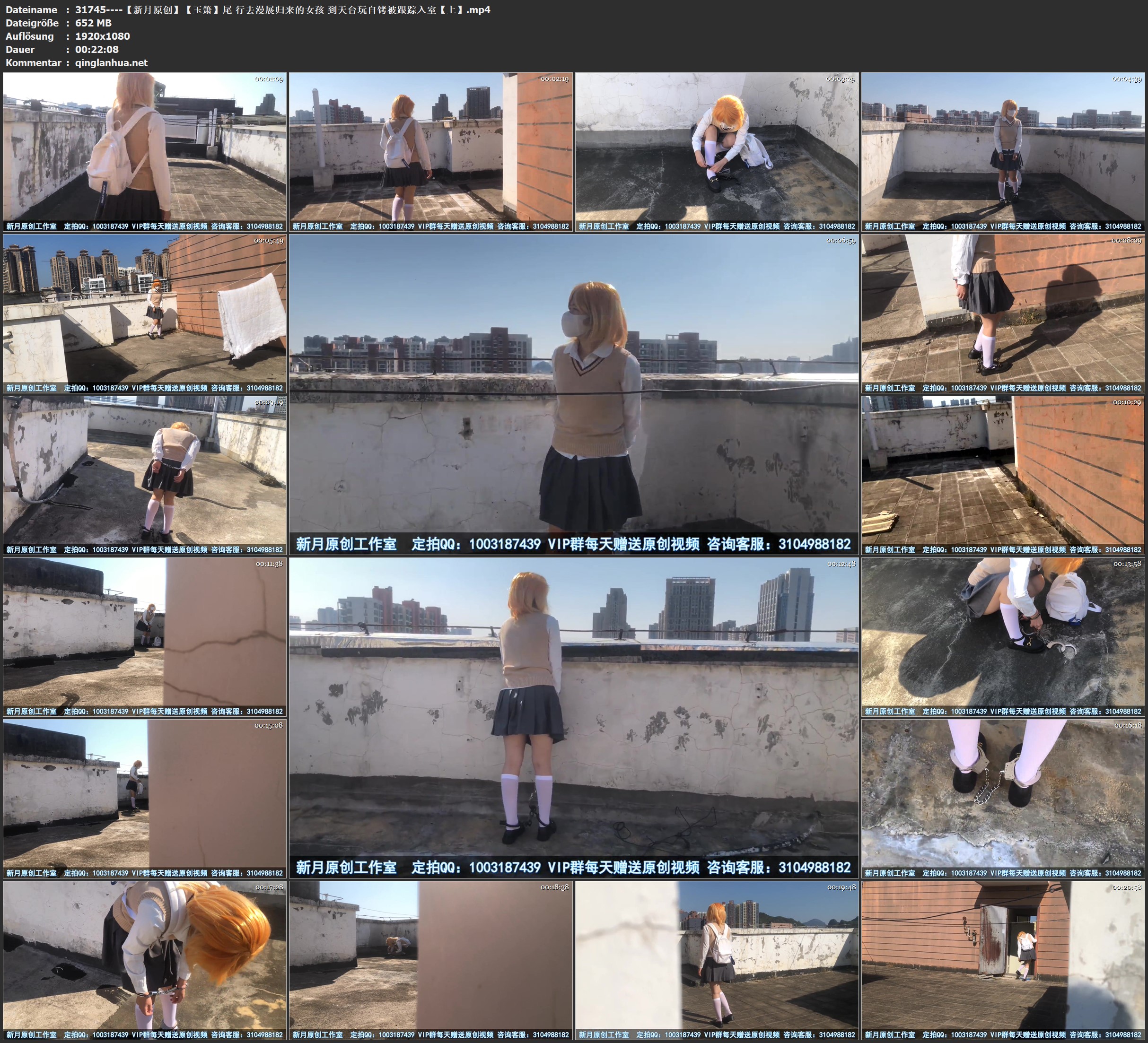Select the frame marked 00:09:19
The height and width of the screenshot is (1043, 1148).
pos(145,475)
